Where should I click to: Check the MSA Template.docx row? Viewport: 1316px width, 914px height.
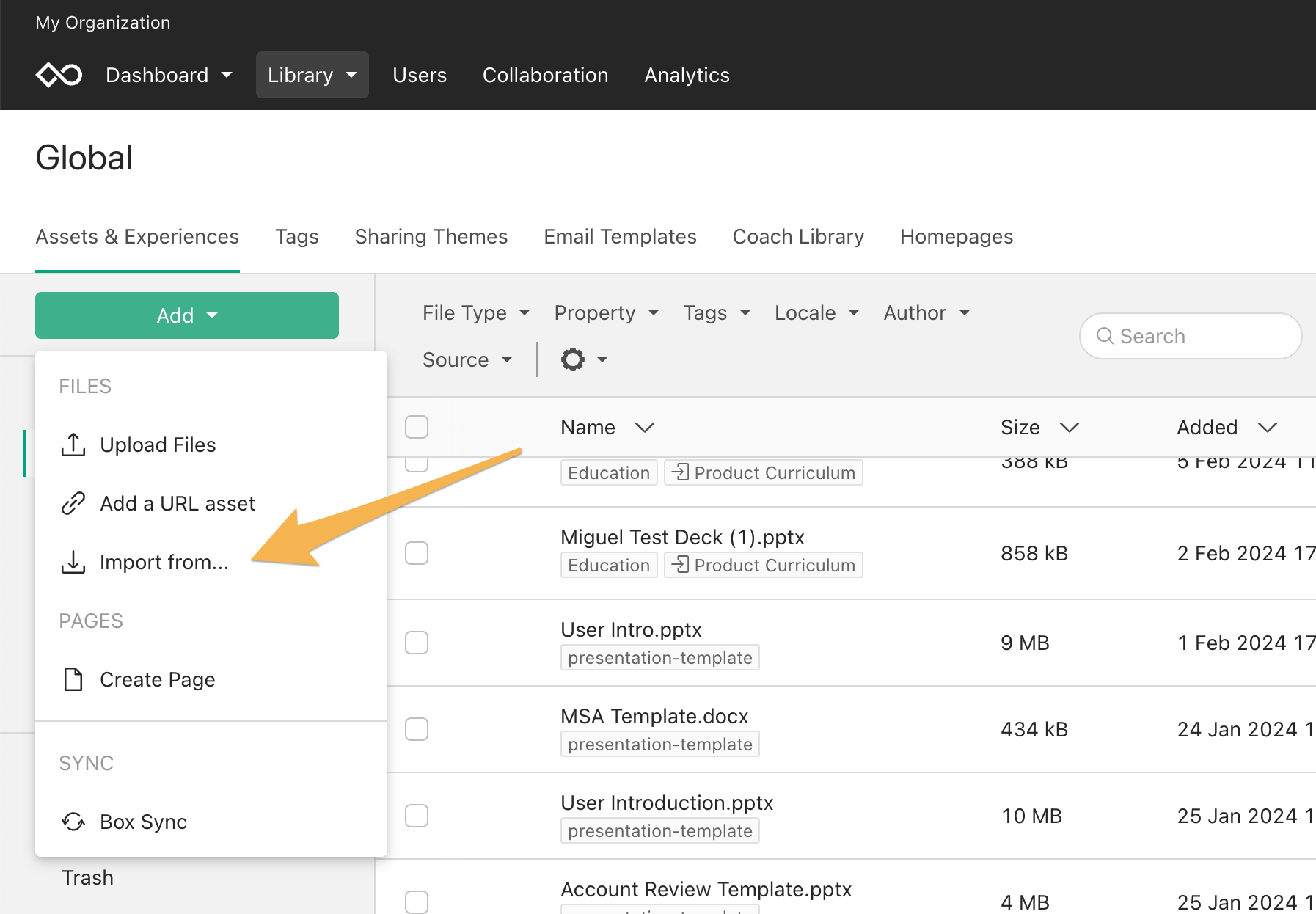coord(417,729)
